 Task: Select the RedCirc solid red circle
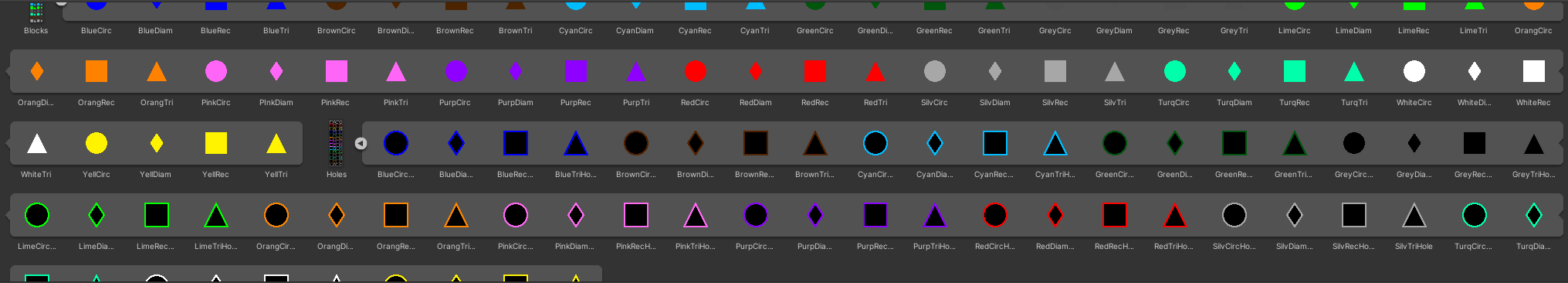tap(696, 71)
